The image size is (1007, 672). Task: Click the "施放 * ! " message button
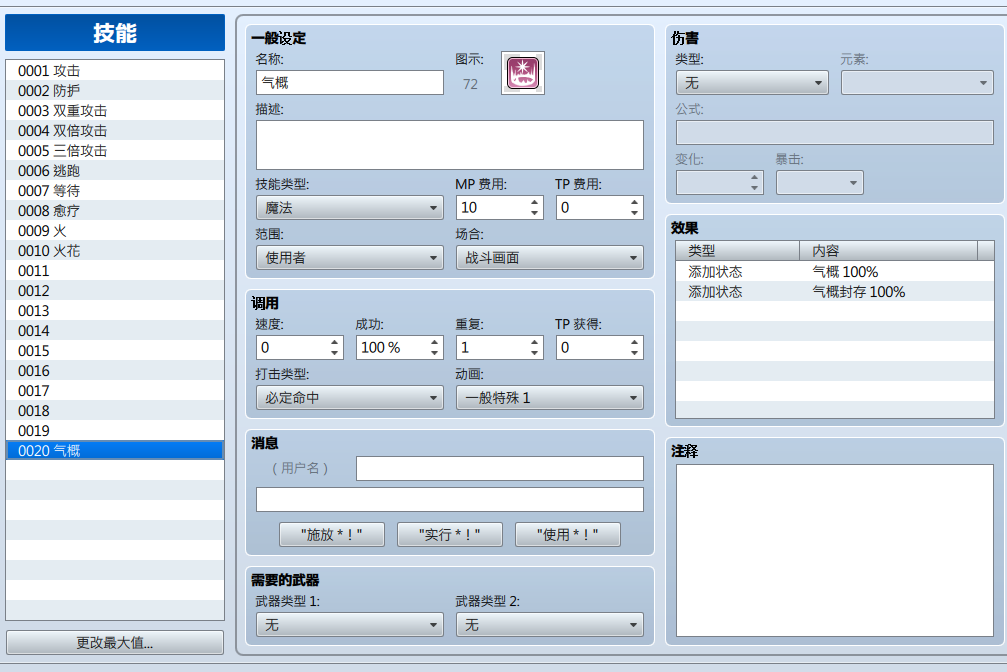pos(331,535)
